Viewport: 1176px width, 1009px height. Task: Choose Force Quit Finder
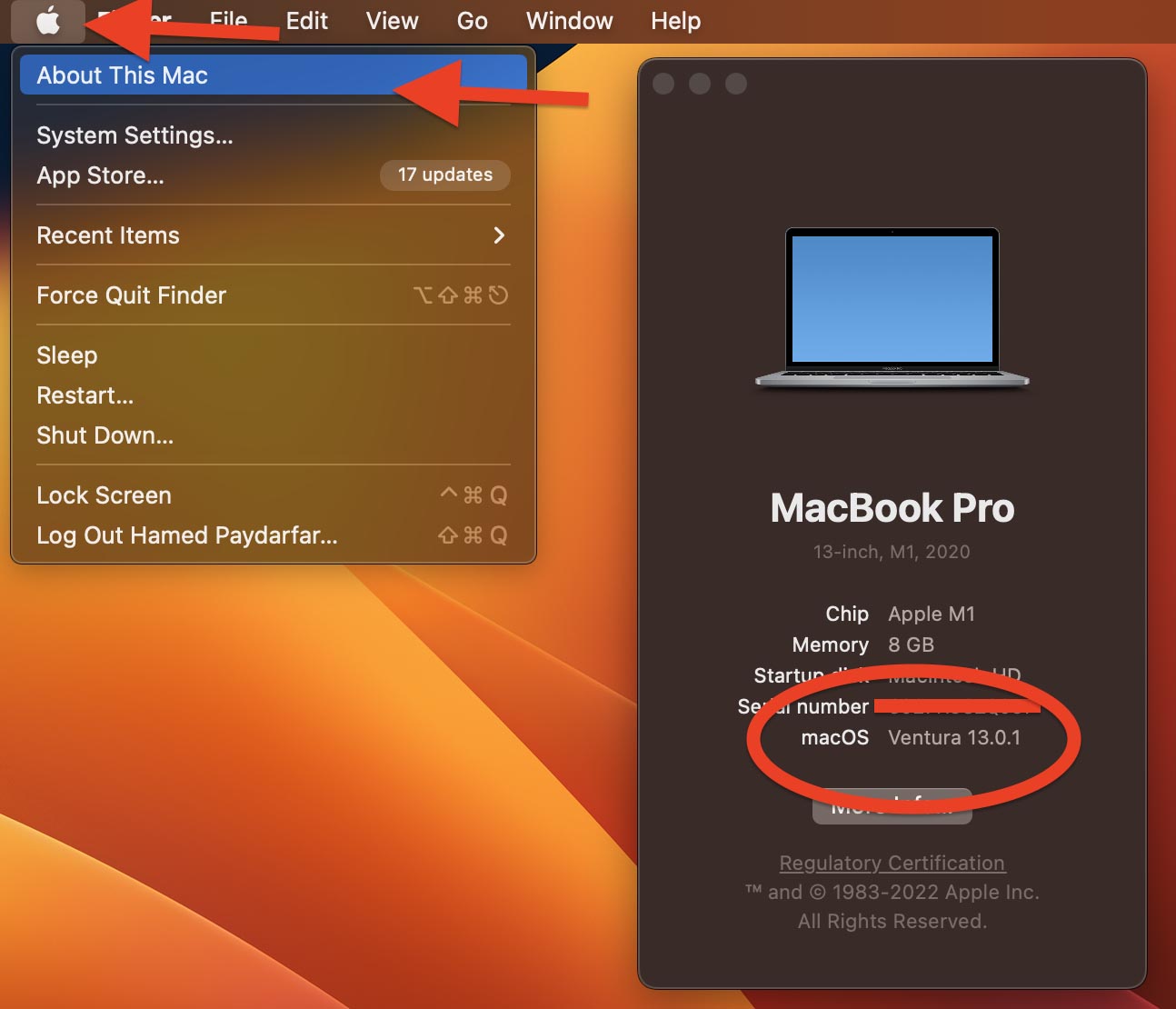(x=274, y=295)
